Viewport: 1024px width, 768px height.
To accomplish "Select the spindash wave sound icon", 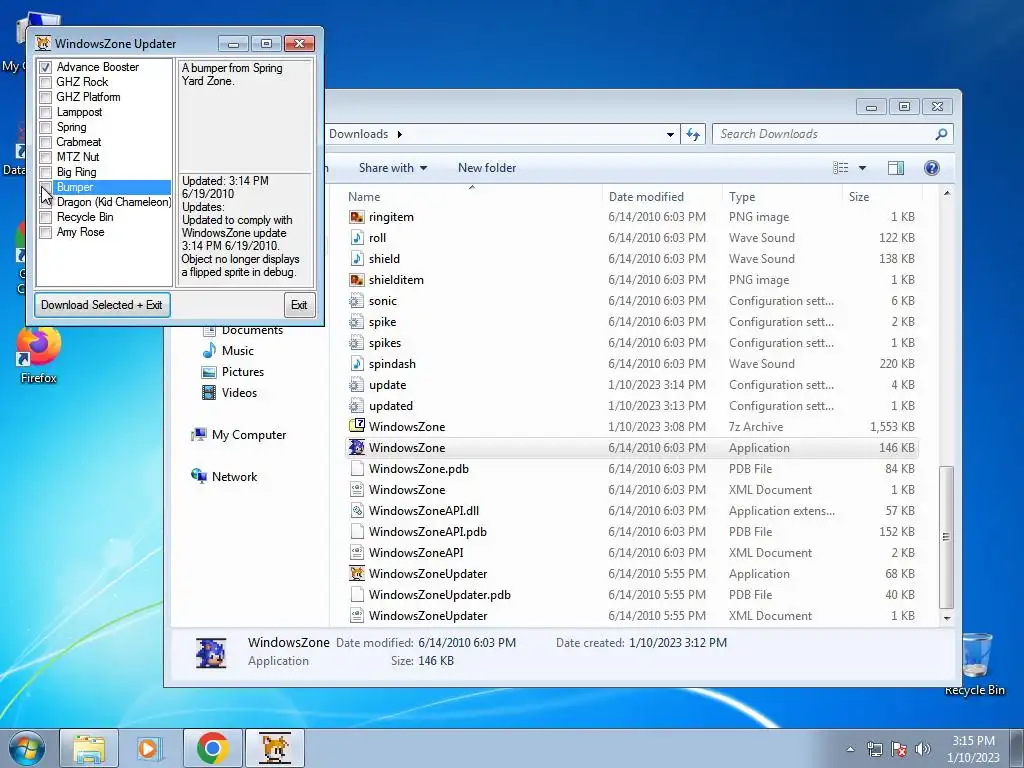I will pos(357,364).
